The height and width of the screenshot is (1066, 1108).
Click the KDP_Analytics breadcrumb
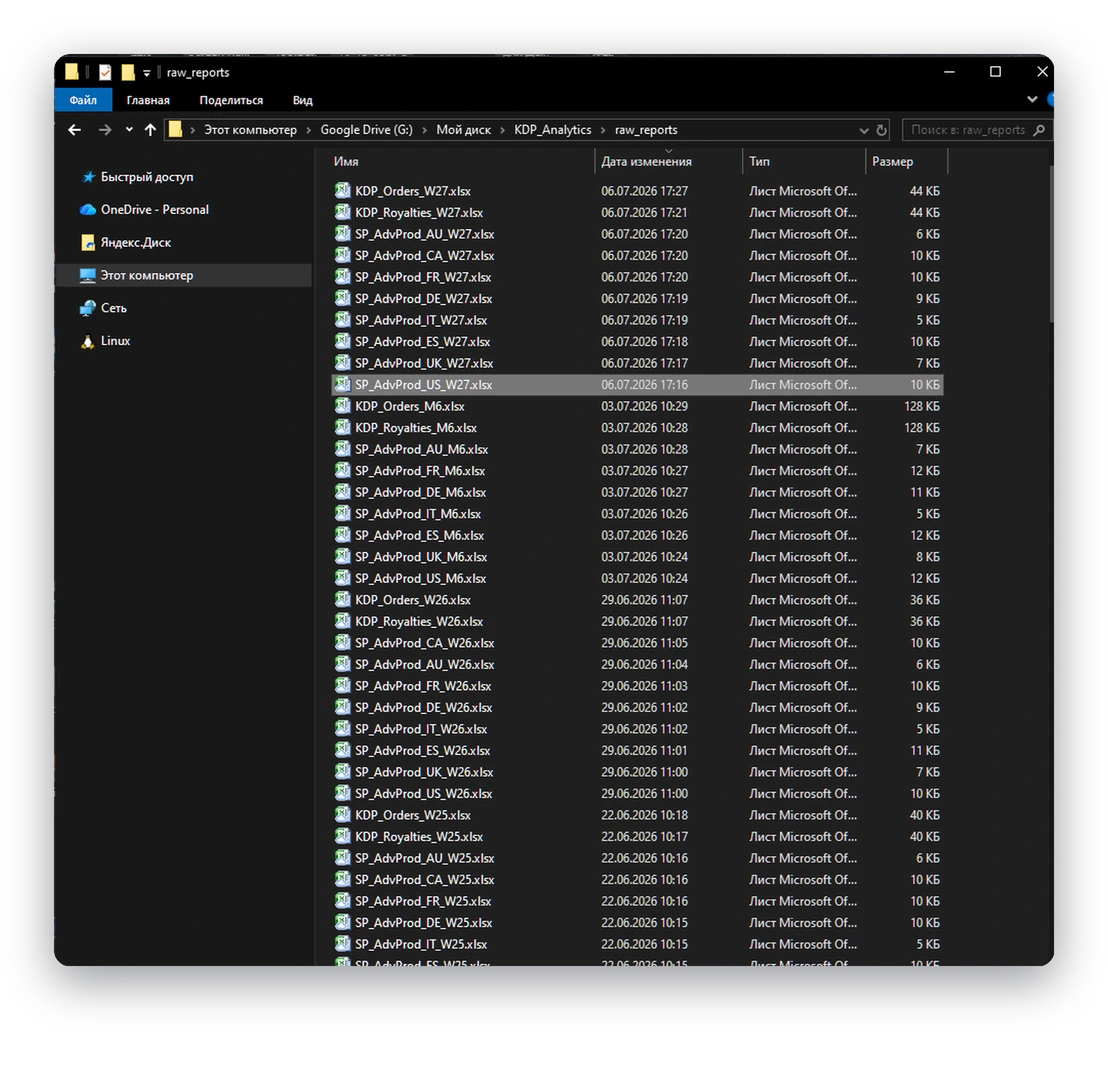553,130
